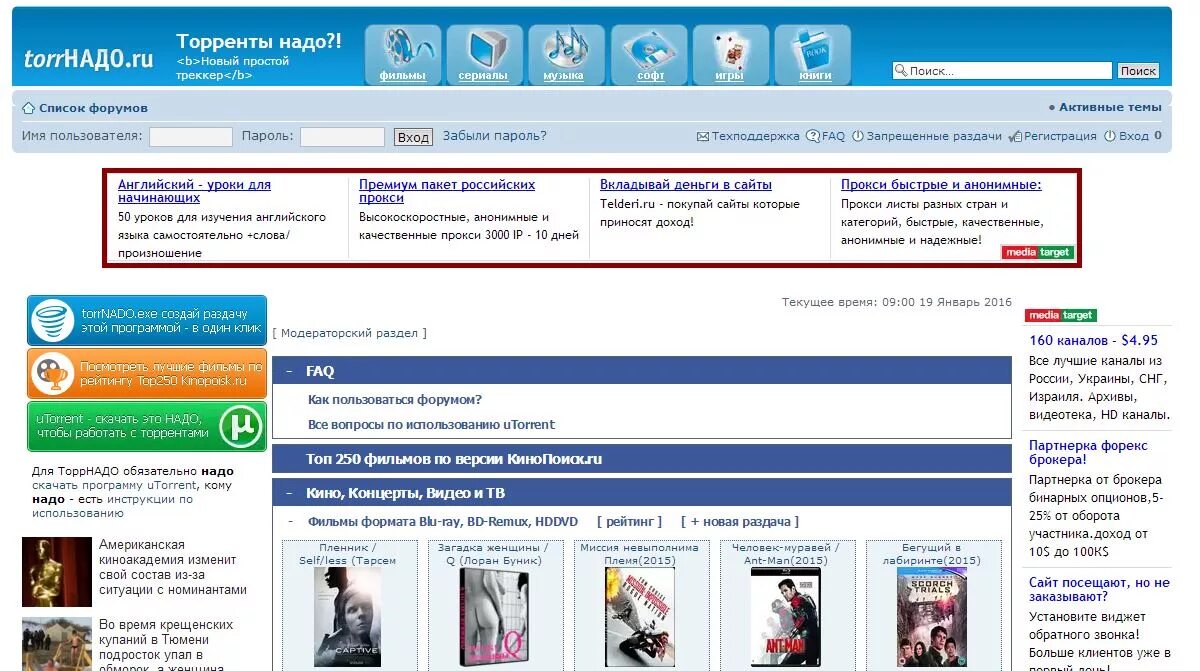Open Американская киноакадемия news headline

pyautogui.click(x=172, y=568)
